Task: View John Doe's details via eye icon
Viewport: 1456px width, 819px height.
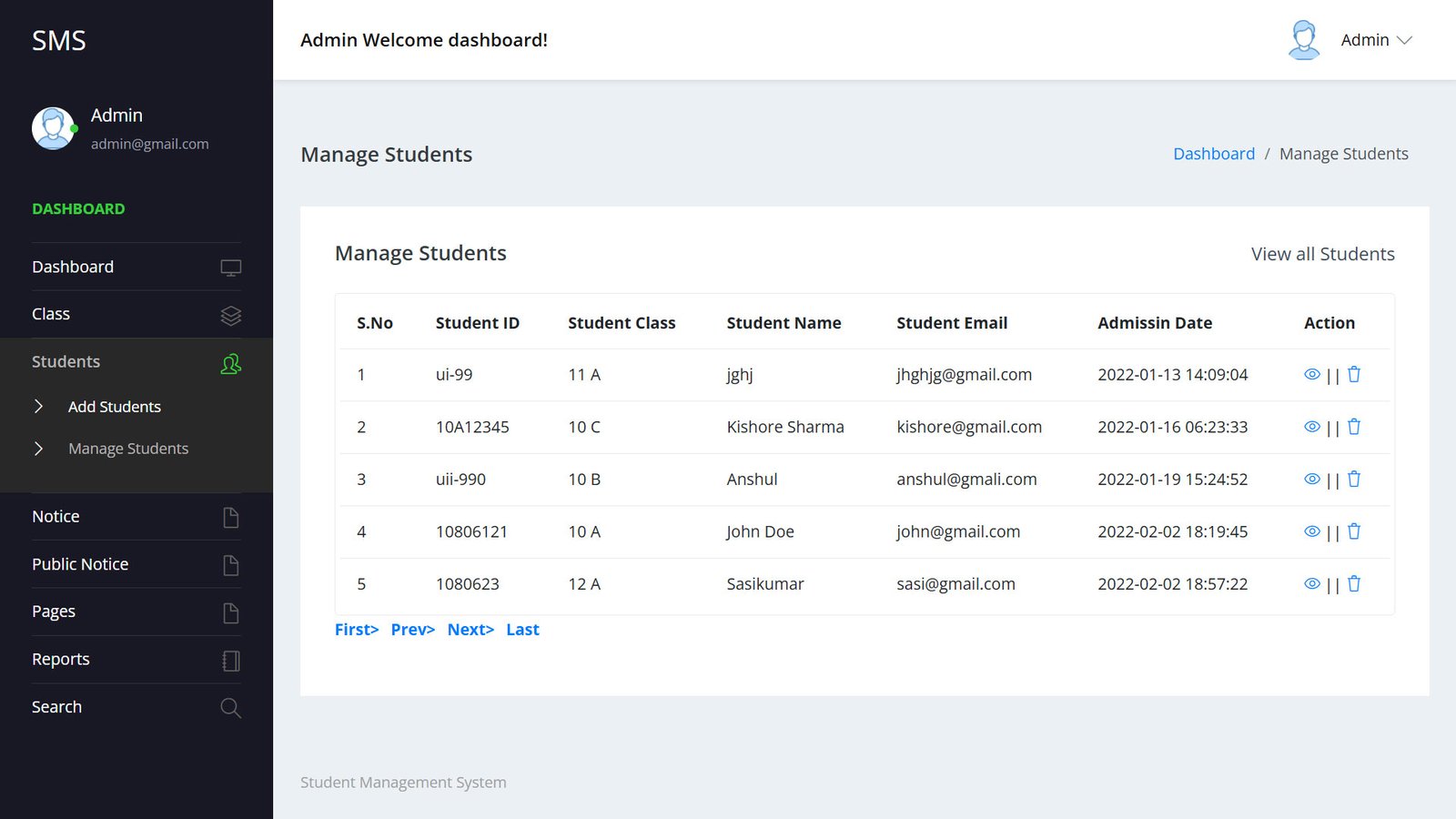Action: pos(1312,531)
